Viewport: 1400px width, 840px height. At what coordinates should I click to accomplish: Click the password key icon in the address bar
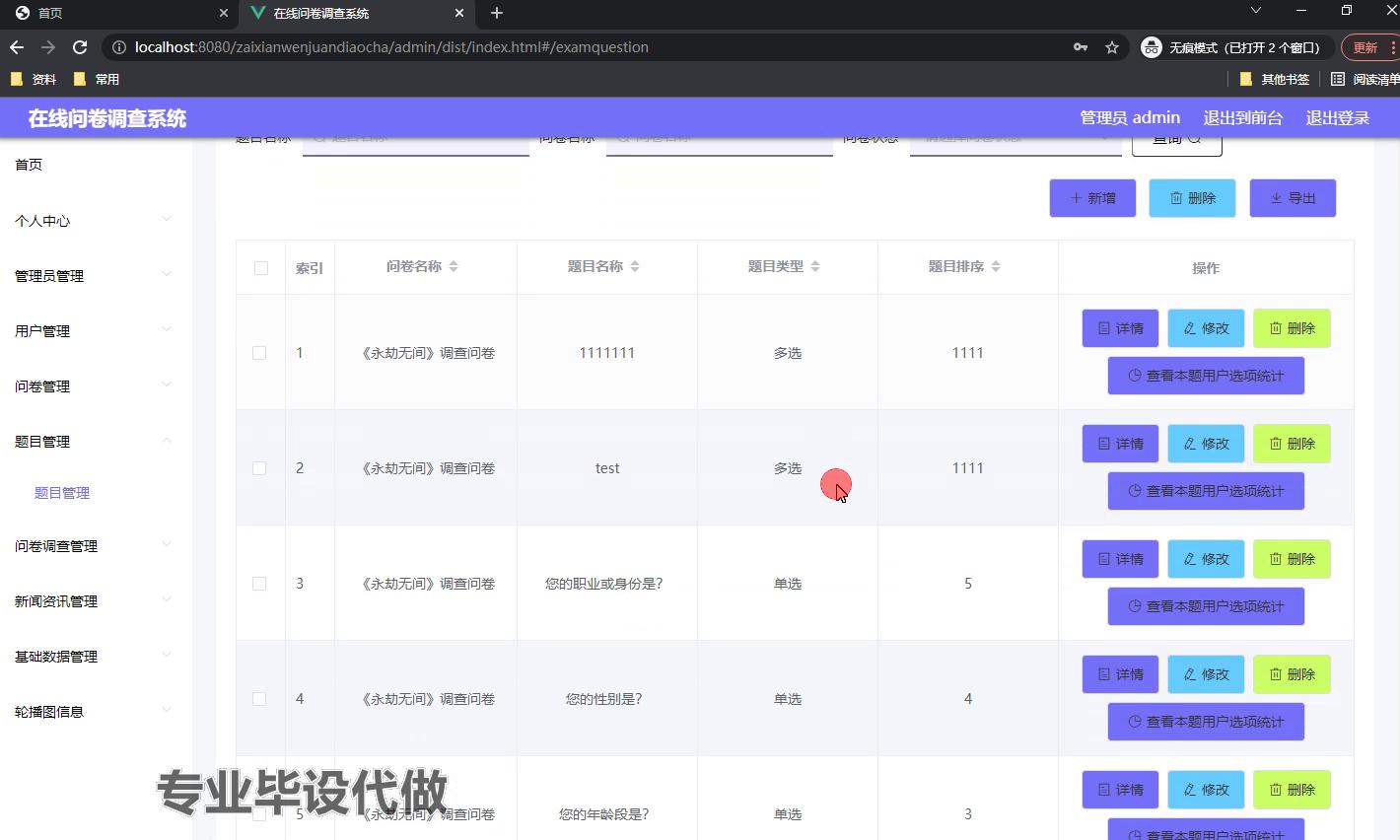[x=1081, y=47]
